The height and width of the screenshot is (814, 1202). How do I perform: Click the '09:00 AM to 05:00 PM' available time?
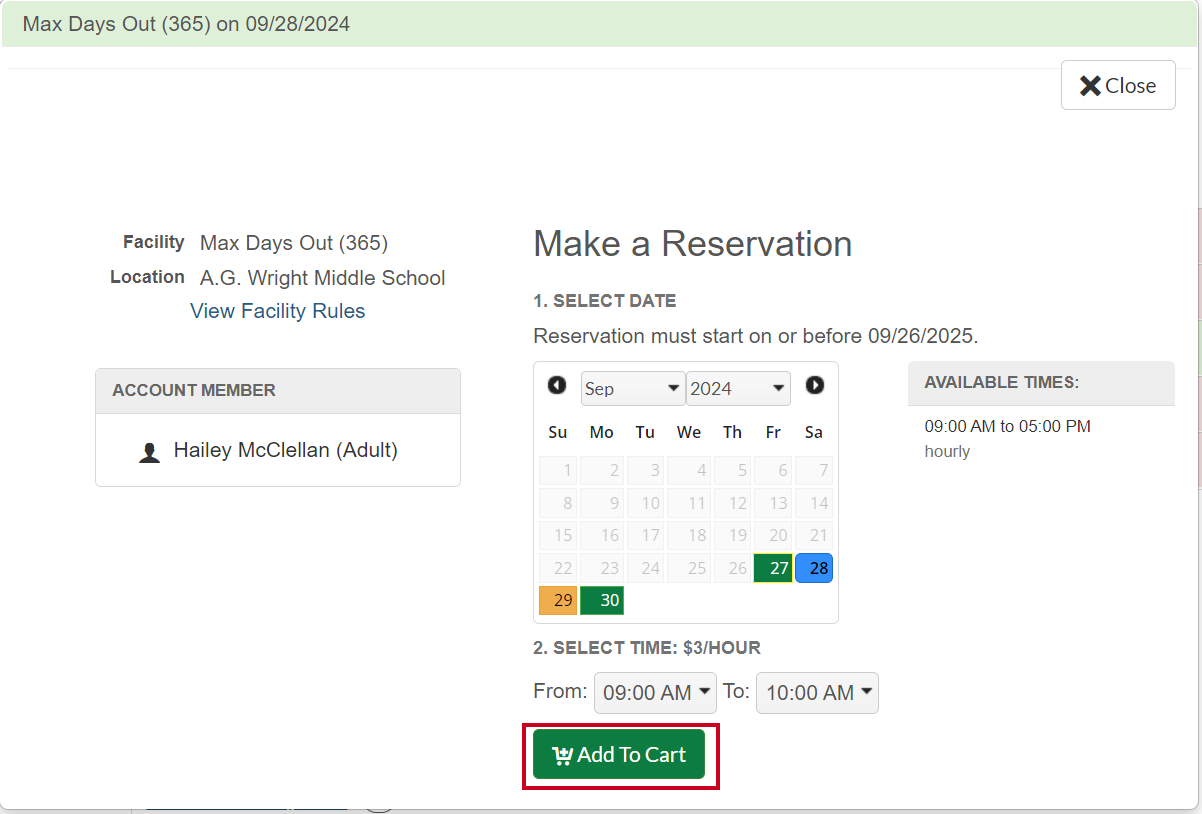tap(1007, 426)
